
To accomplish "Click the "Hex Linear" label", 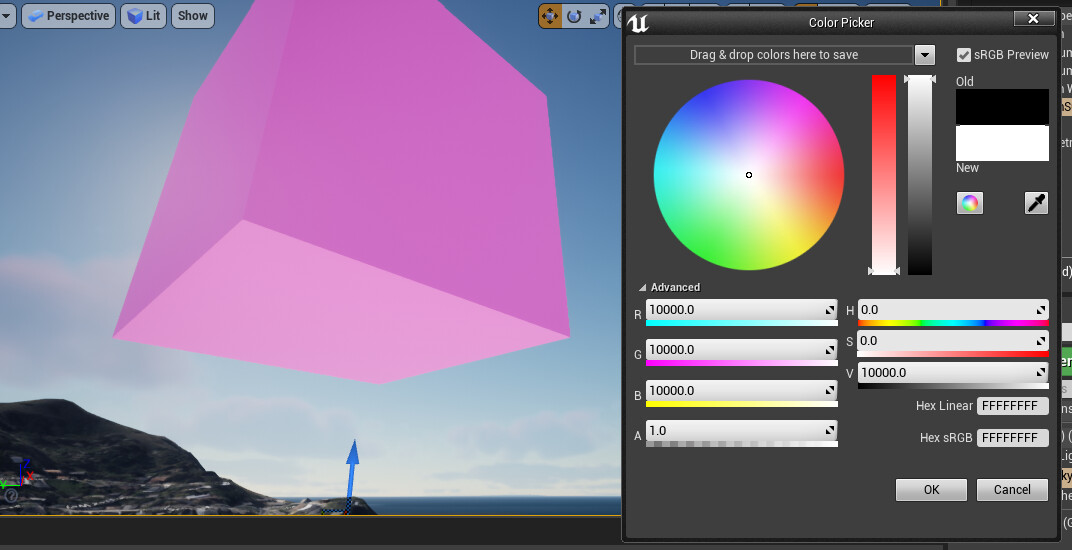I will pyautogui.click(x=944, y=406).
